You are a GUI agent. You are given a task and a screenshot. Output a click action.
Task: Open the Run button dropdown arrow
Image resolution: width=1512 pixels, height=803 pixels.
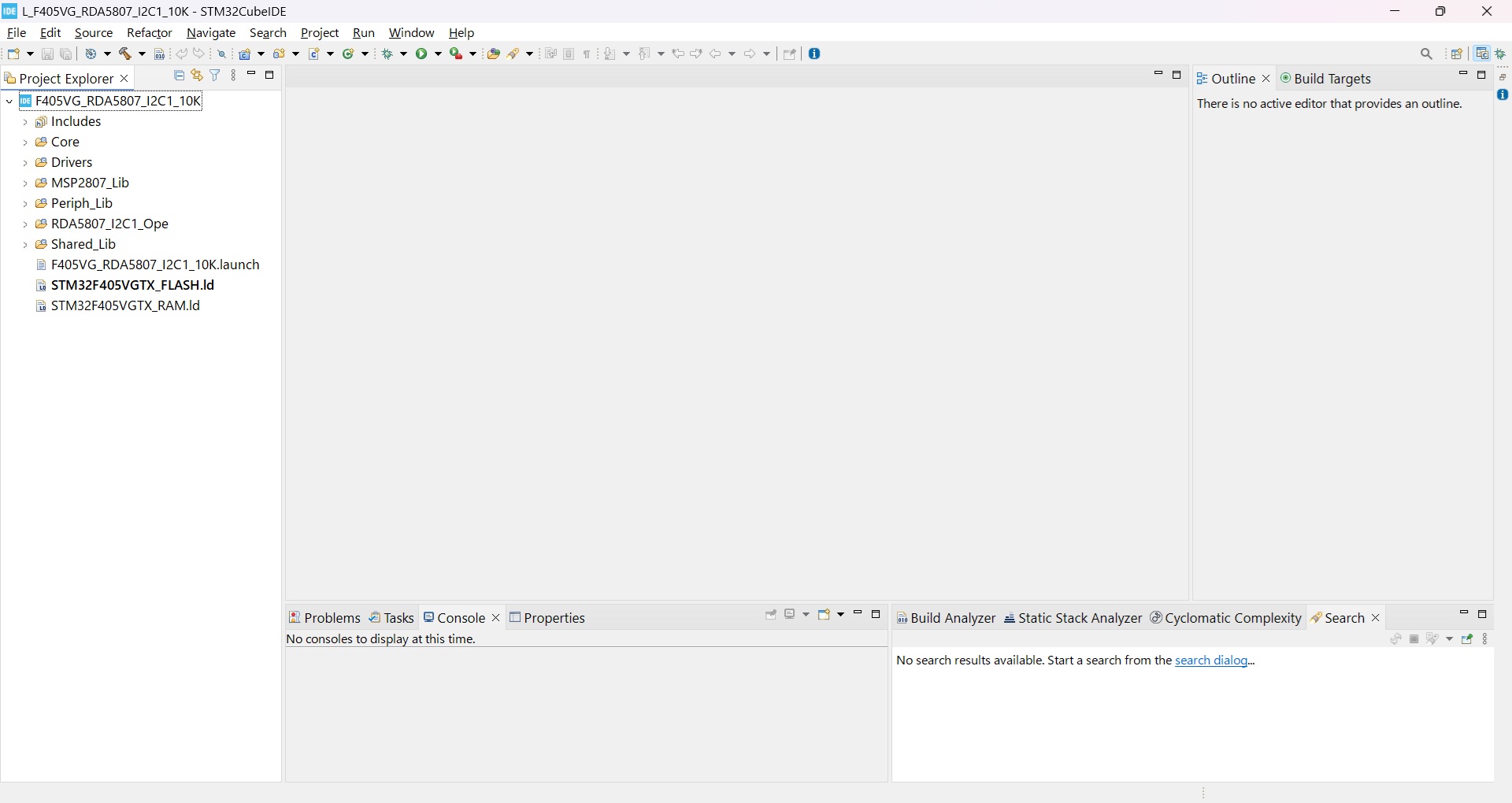coord(439,54)
